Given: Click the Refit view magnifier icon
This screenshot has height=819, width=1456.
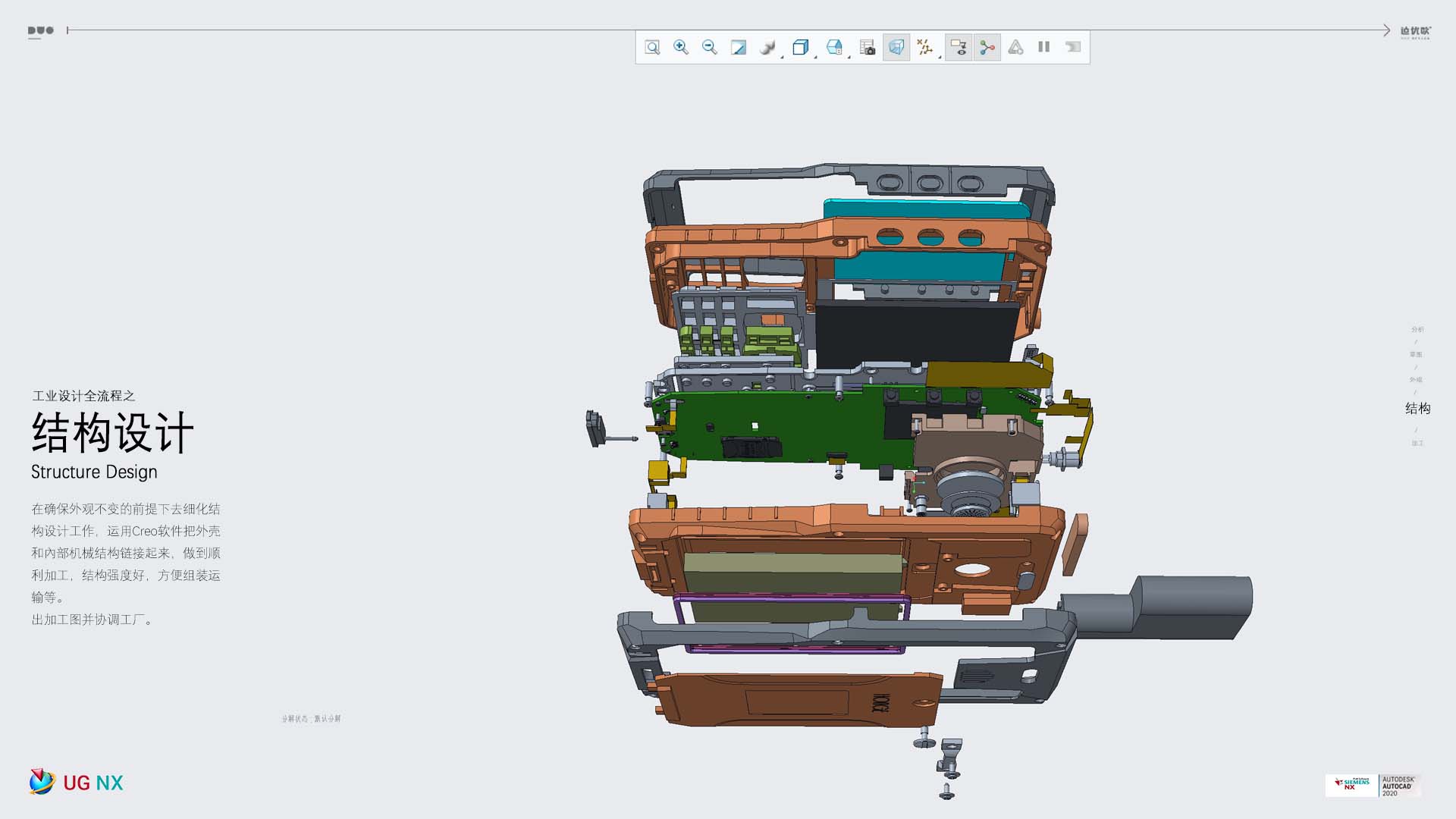Looking at the screenshot, I should (x=652, y=48).
